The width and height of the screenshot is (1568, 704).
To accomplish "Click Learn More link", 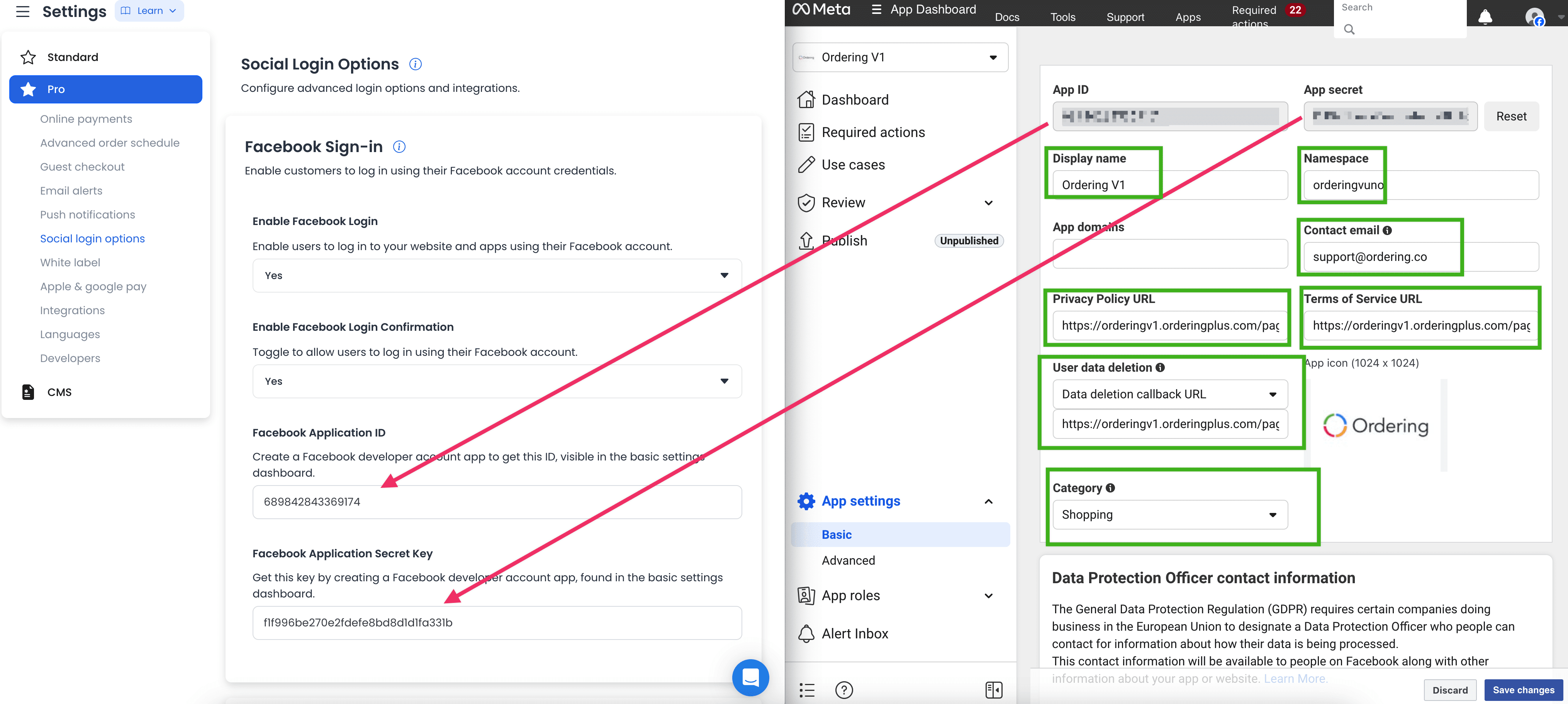I will tap(1295, 679).
